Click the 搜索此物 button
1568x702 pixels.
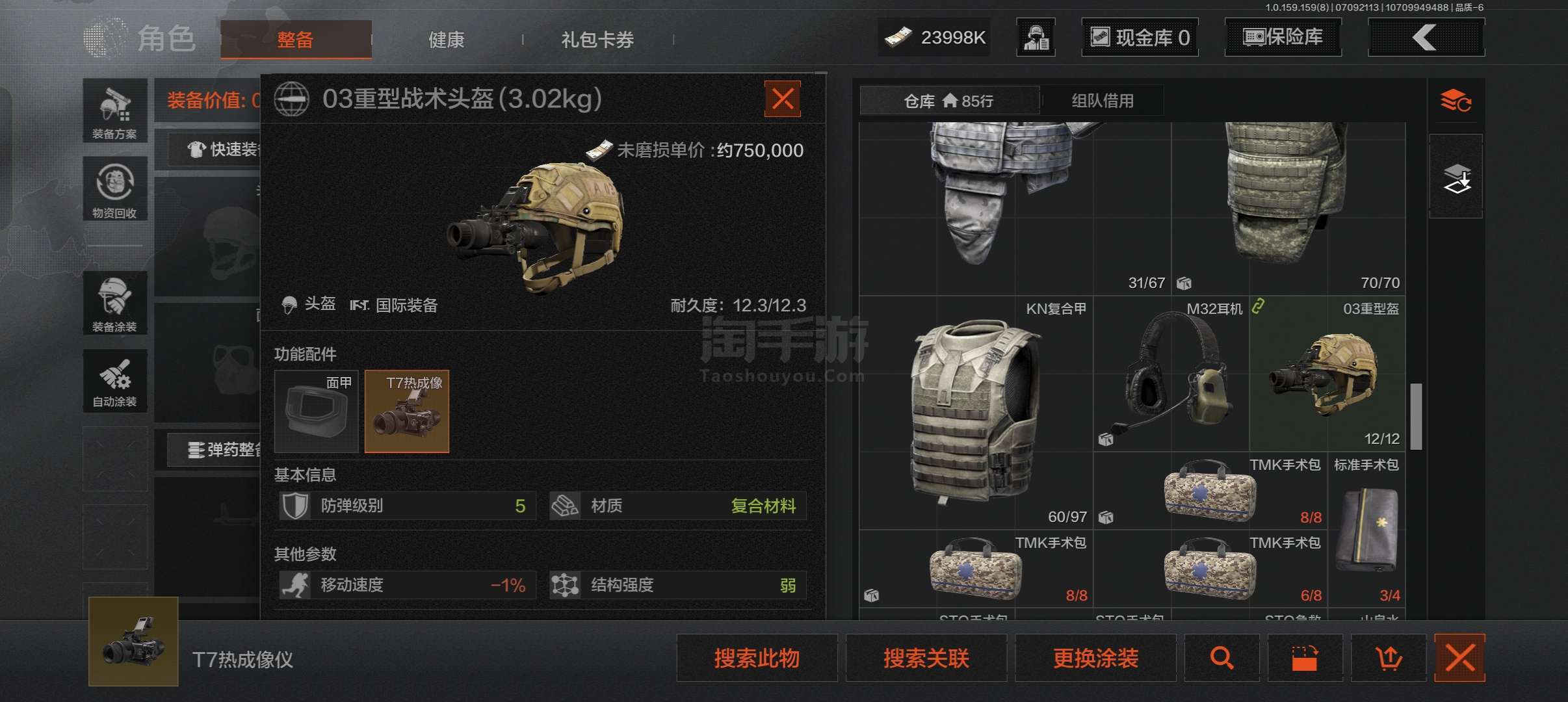pos(757,658)
